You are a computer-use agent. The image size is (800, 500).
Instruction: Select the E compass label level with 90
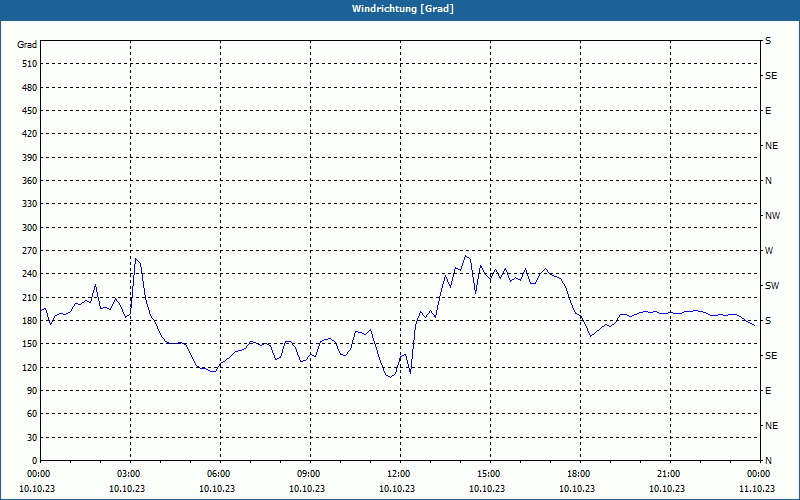768,391
